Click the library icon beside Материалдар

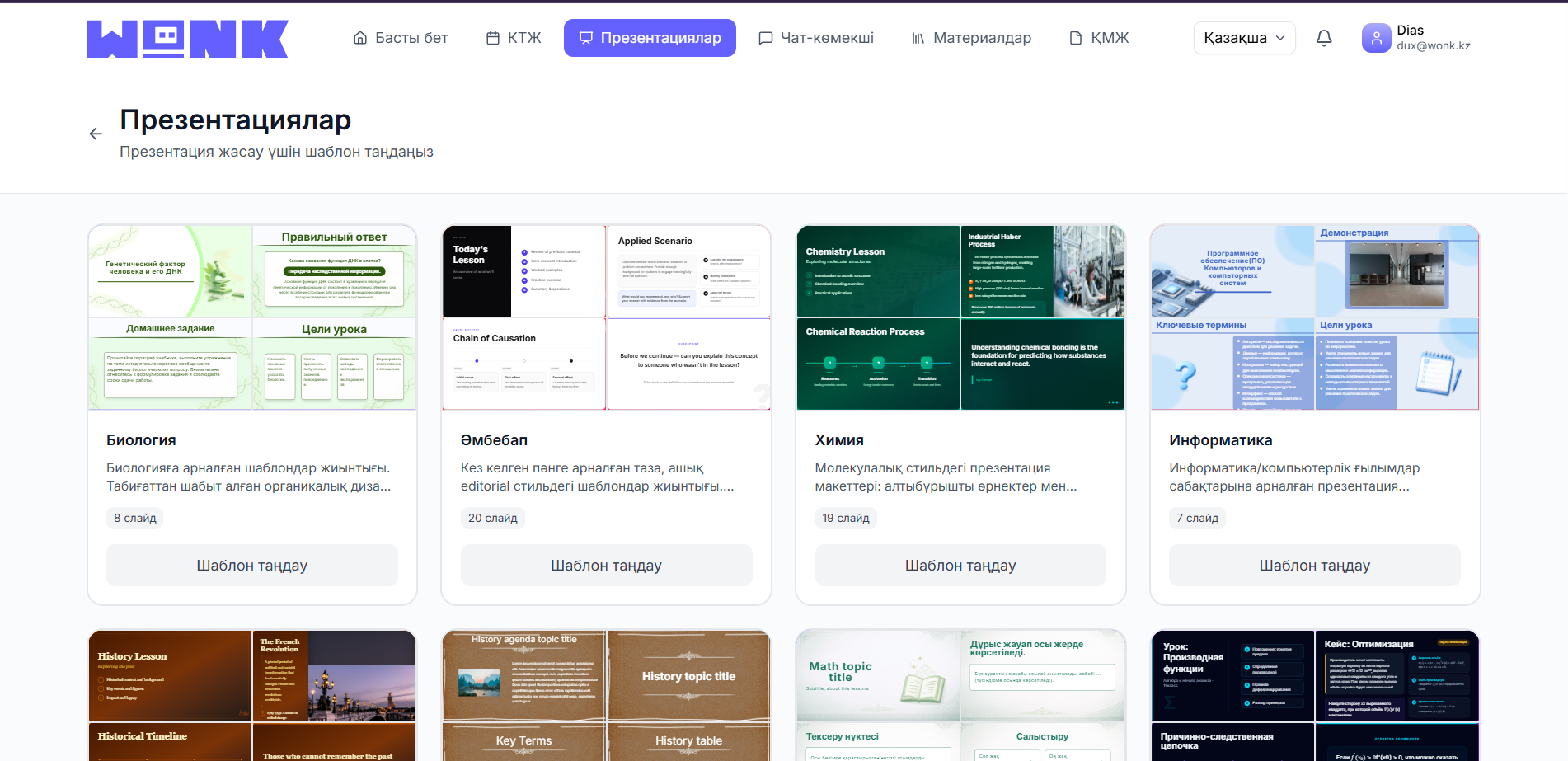918,38
